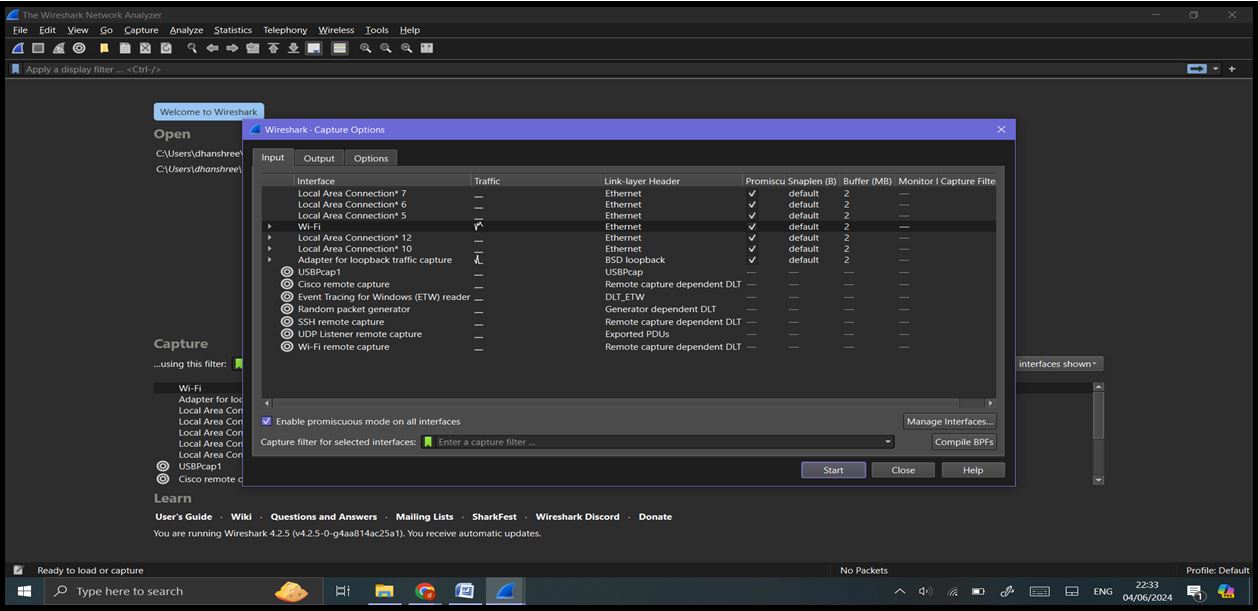1258x611 pixels.
Task: Select the restart capture icon
Action: pyautogui.click(x=58, y=47)
